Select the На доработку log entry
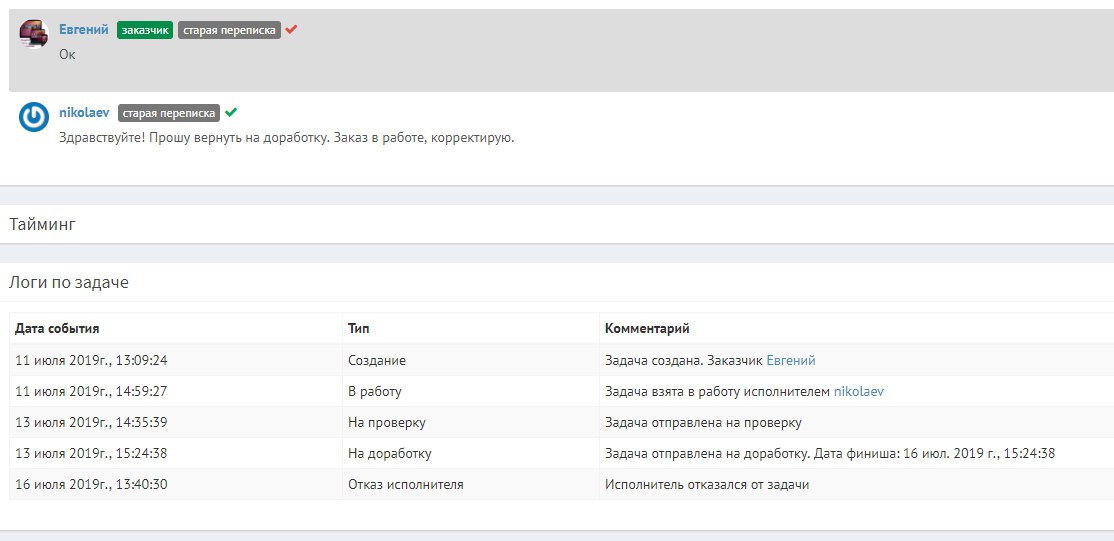The image size is (1114, 541). coord(561,454)
